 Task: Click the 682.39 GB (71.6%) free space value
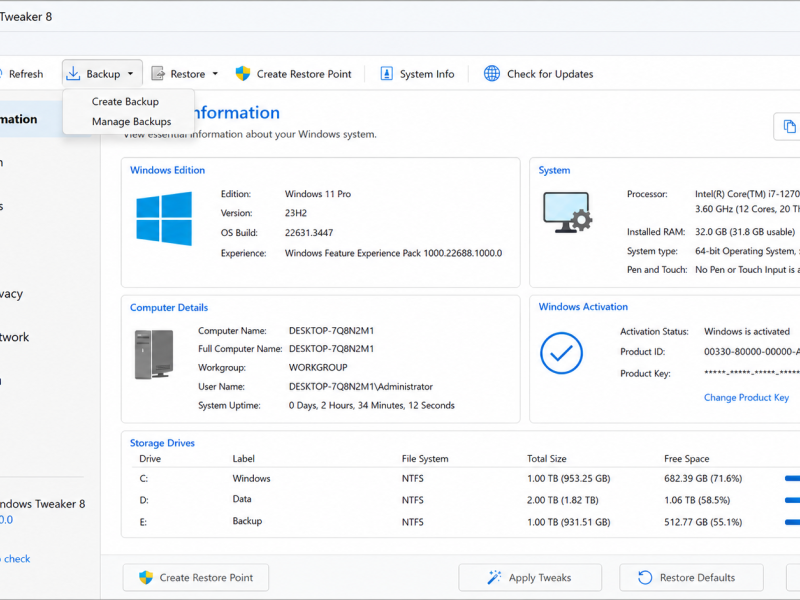(703, 479)
